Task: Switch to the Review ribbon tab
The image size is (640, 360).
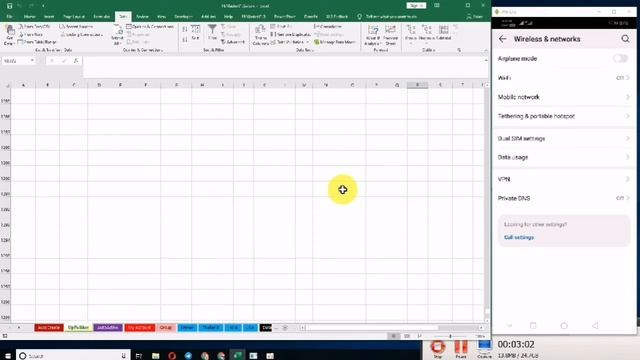Action: [142, 17]
